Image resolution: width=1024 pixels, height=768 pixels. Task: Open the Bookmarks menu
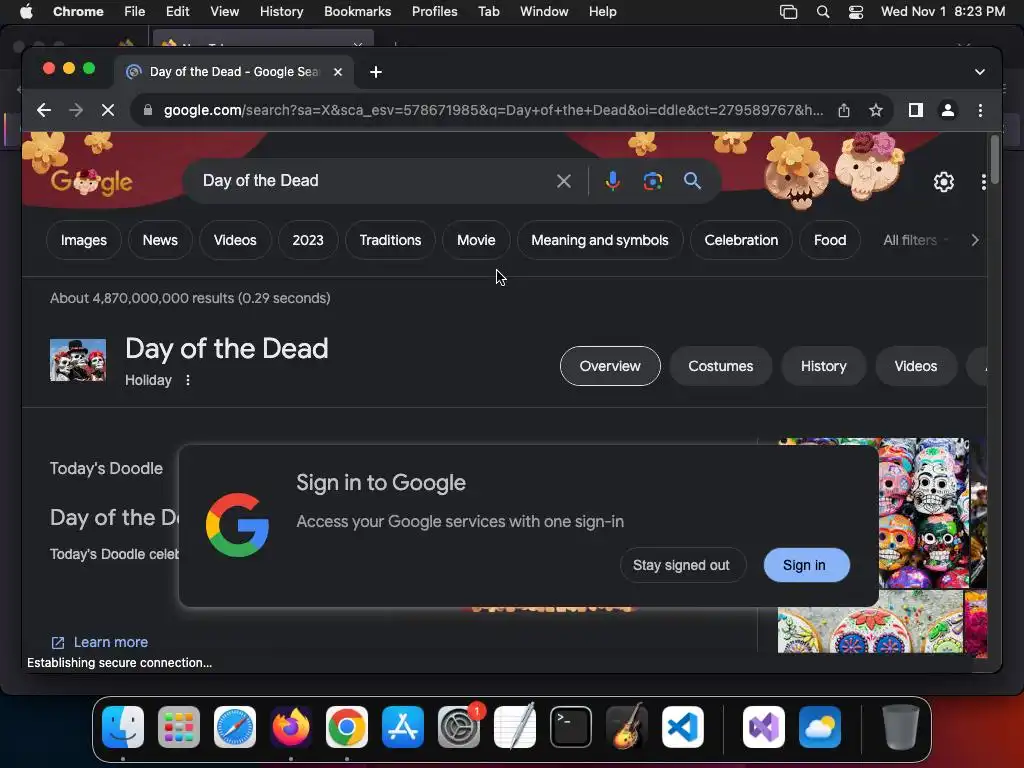pos(357,12)
